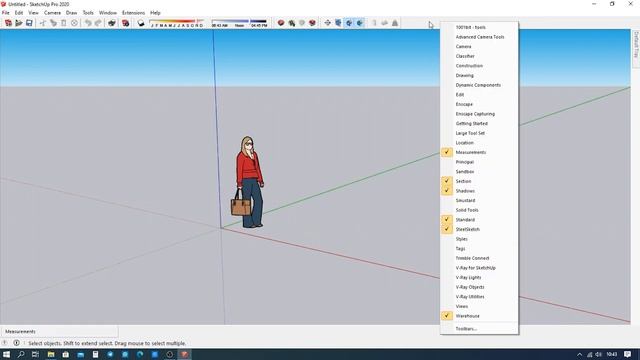Click the Cut toolbar icon
This screenshot has height=360, width=640.
tap(42, 23)
